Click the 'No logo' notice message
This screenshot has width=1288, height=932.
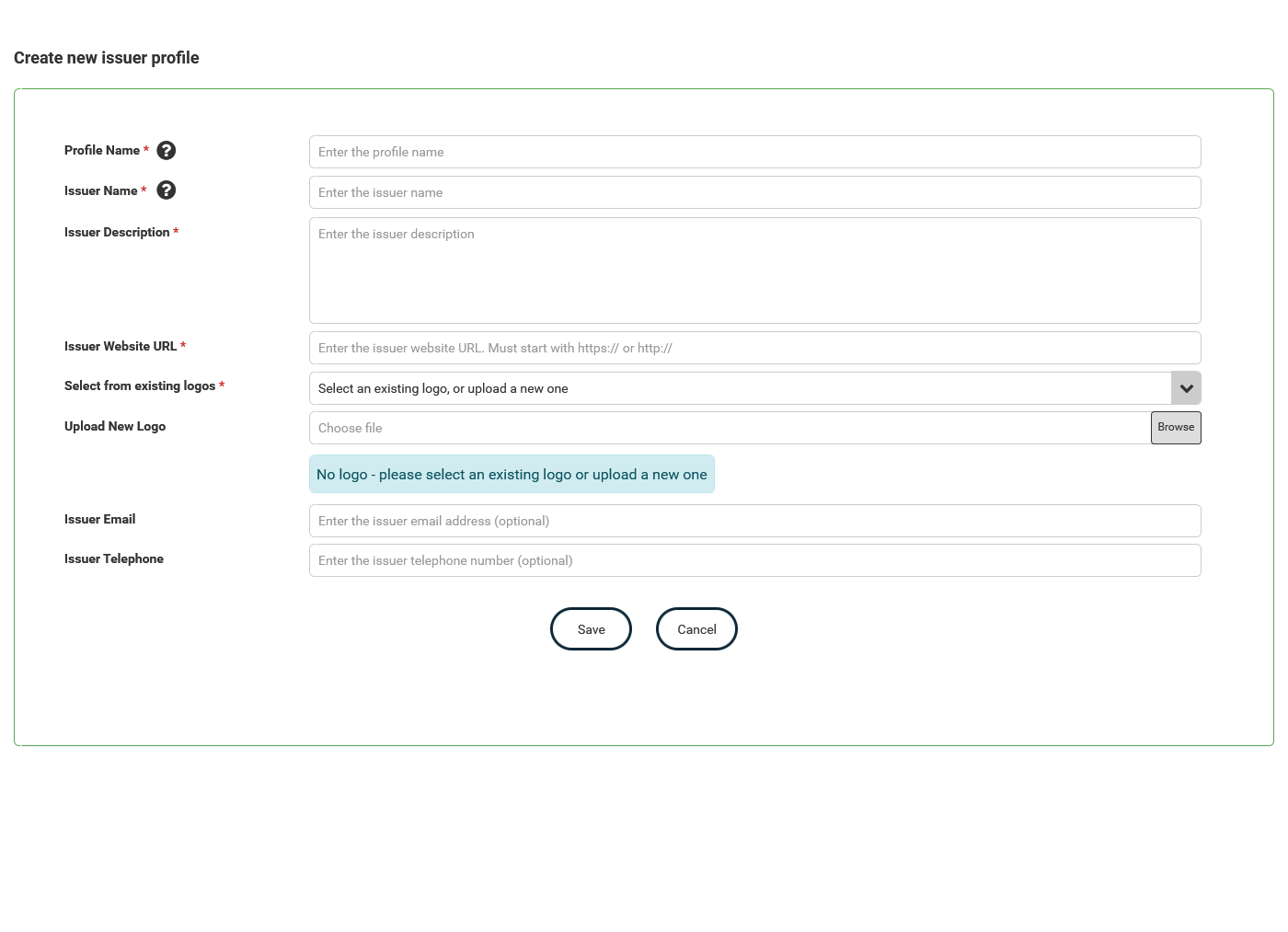pos(512,474)
